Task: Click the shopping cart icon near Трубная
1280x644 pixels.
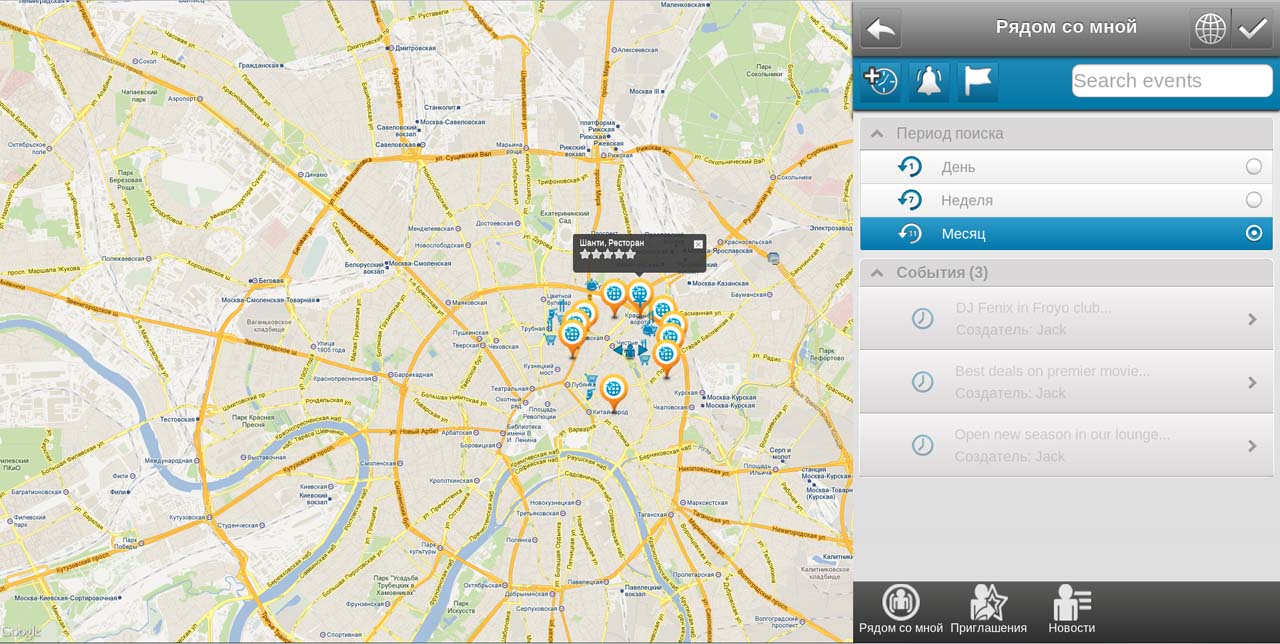Action: pyautogui.click(x=550, y=340)
